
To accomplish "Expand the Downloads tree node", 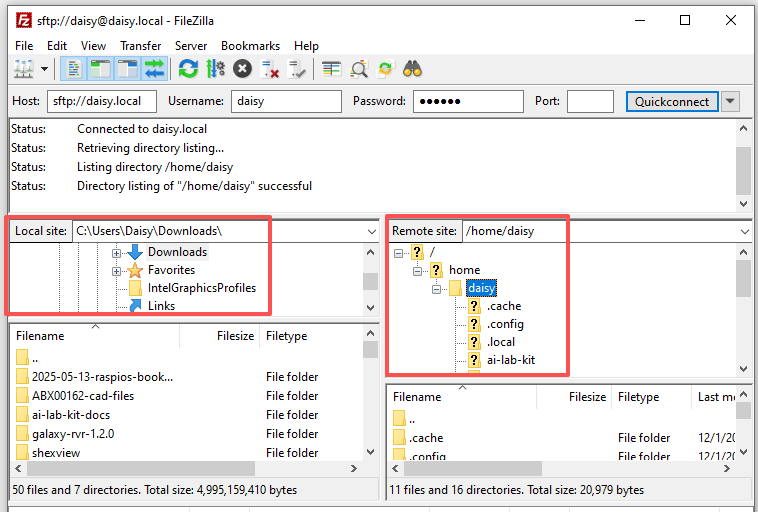I will (116, 253).
